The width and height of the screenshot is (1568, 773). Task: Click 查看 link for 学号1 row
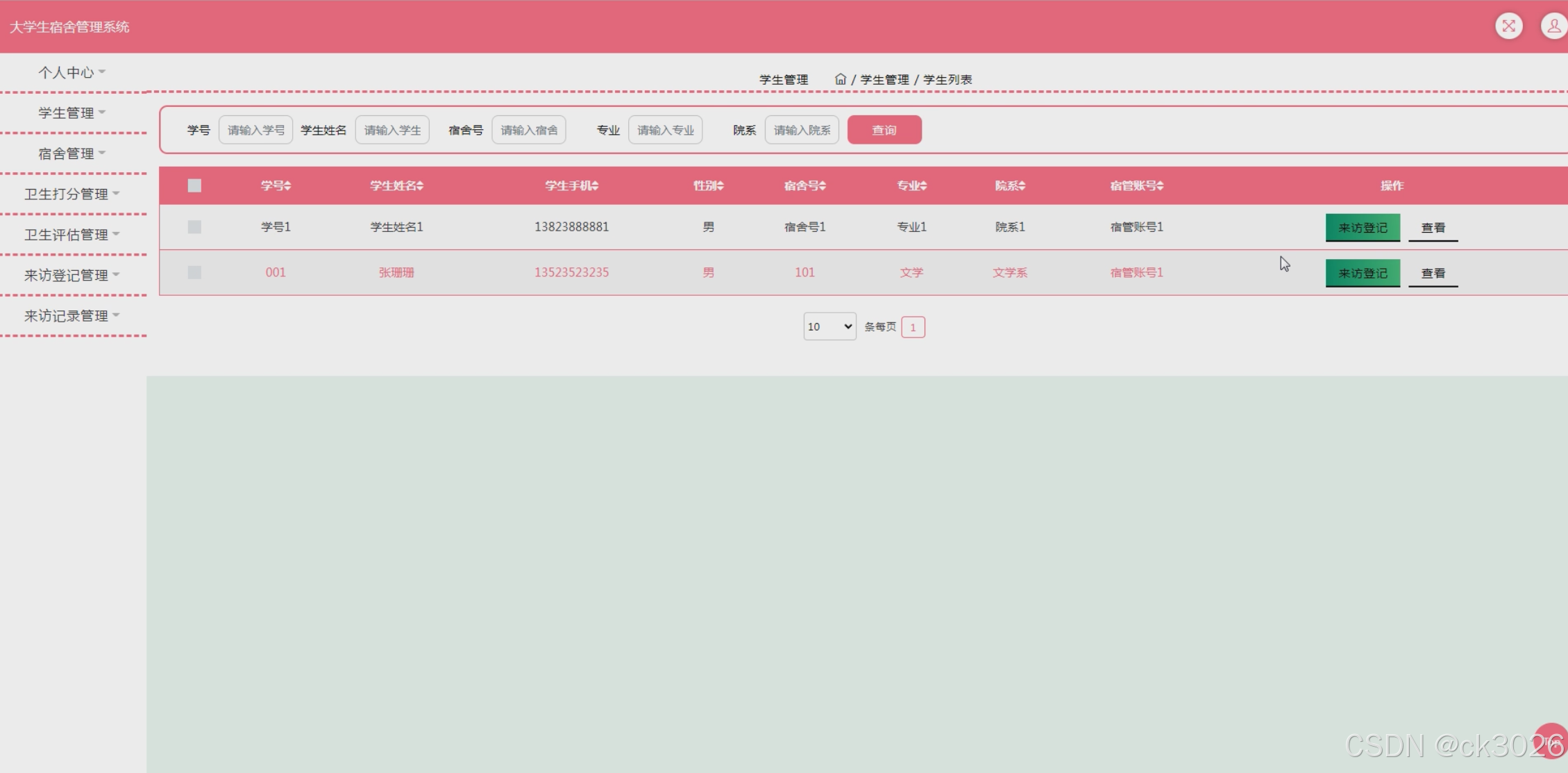pyautogui.click(x=1433, y=228)
